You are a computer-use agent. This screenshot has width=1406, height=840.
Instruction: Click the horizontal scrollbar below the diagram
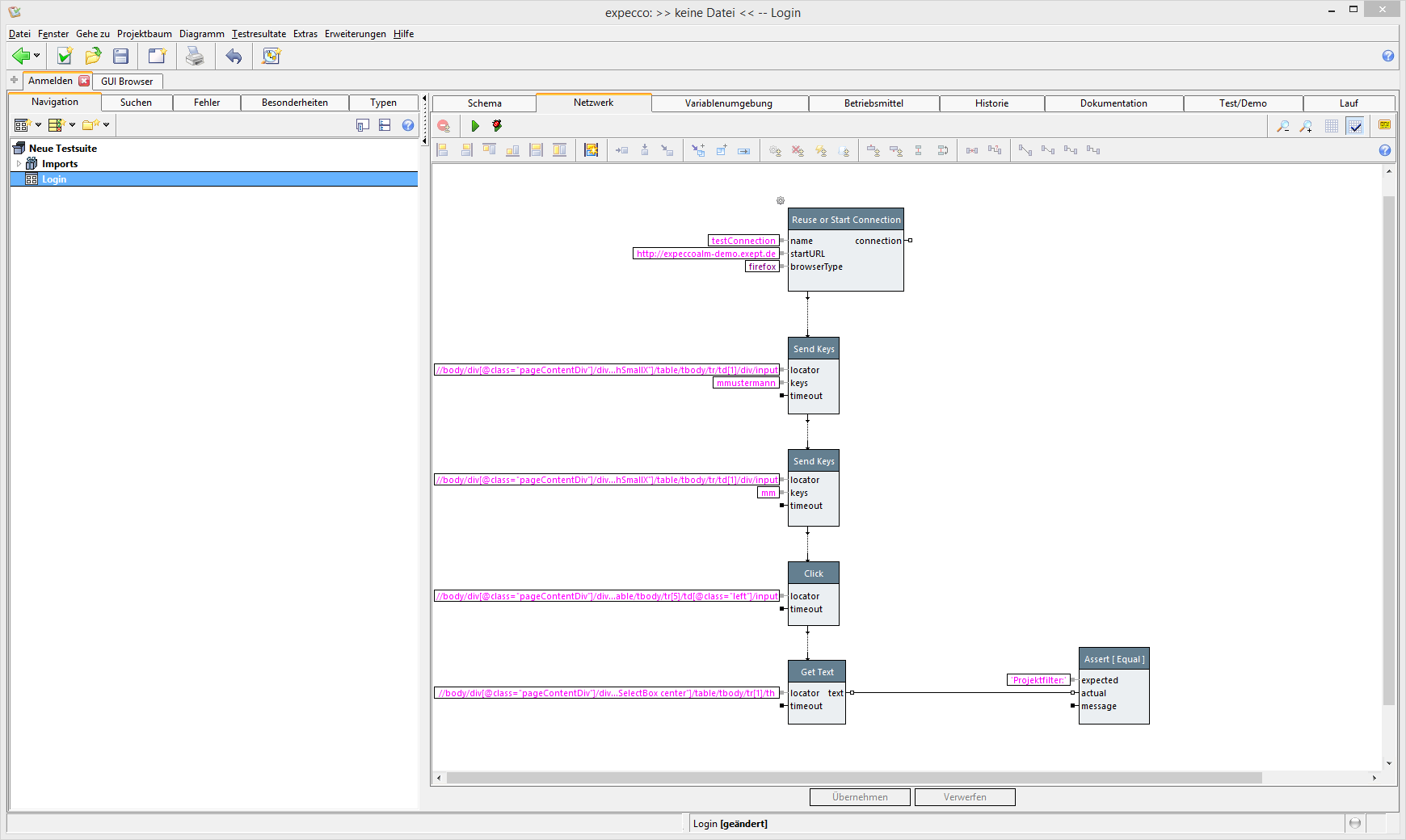(x=853, y=778)
